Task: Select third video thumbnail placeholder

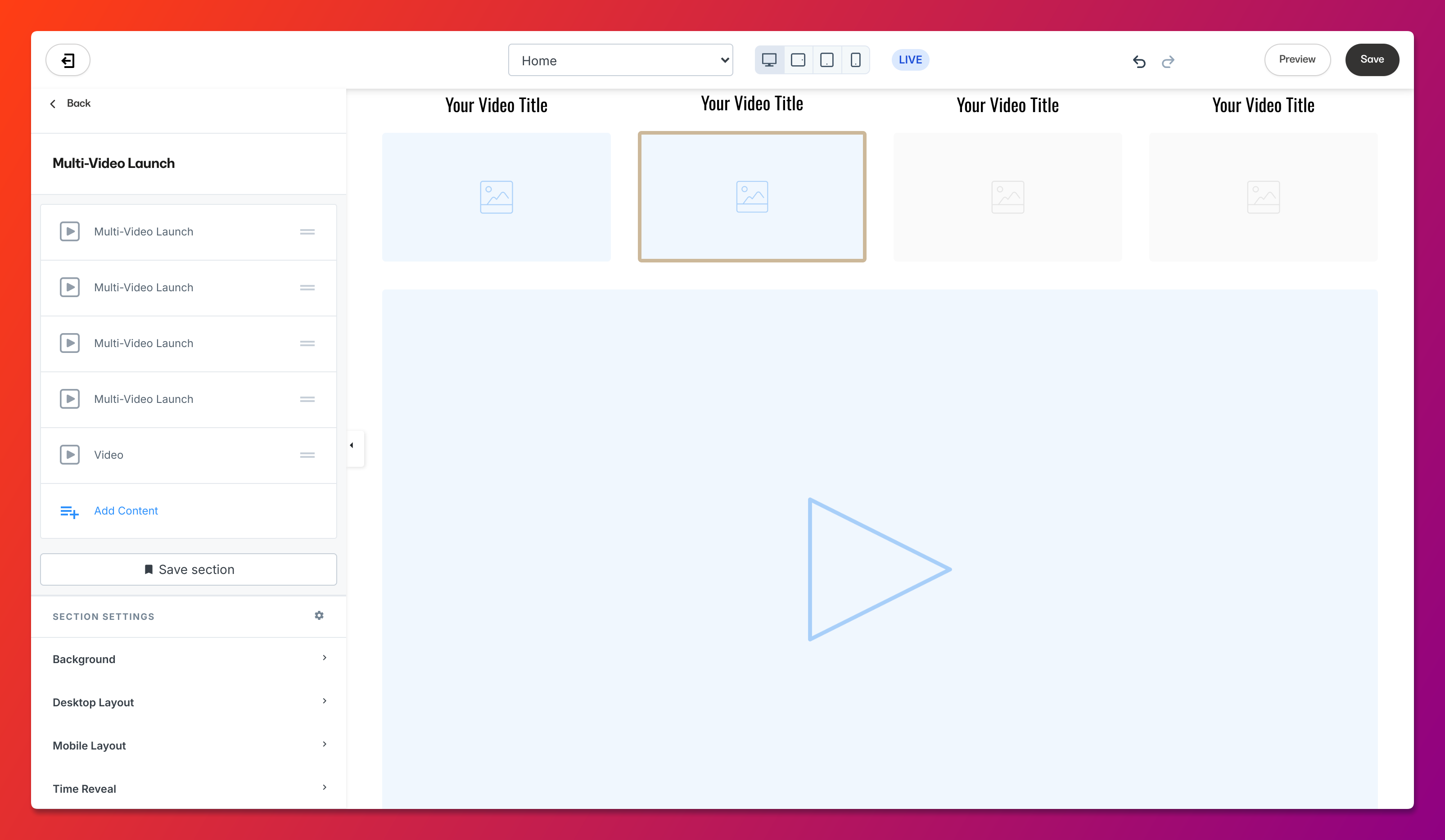Action: coord(1007,197)
